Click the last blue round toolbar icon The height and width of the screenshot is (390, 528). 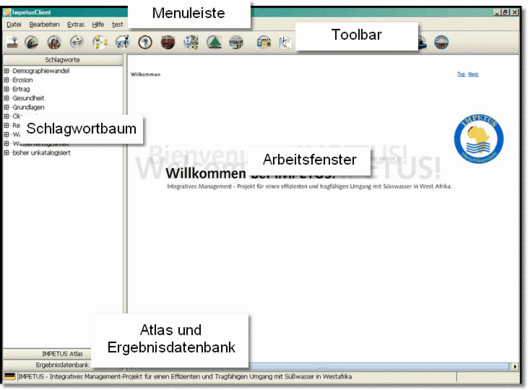441,42
